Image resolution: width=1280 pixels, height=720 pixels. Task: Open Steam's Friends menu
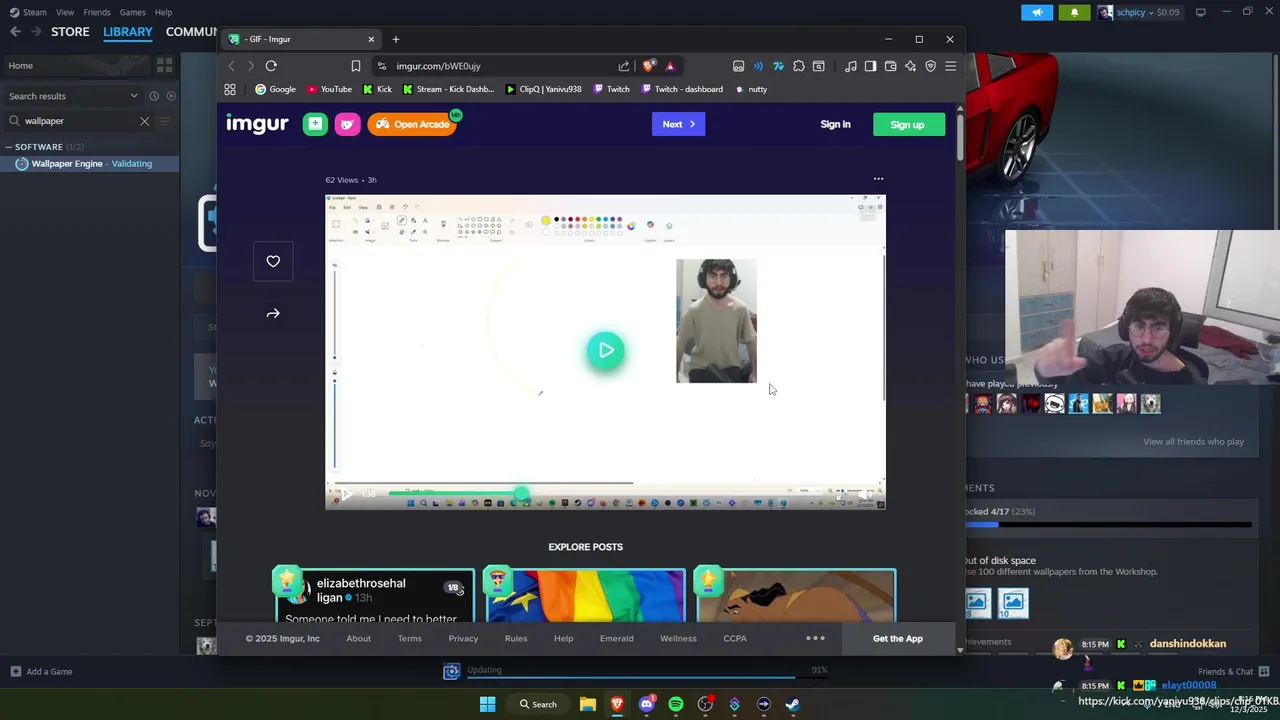click(97, 12)
